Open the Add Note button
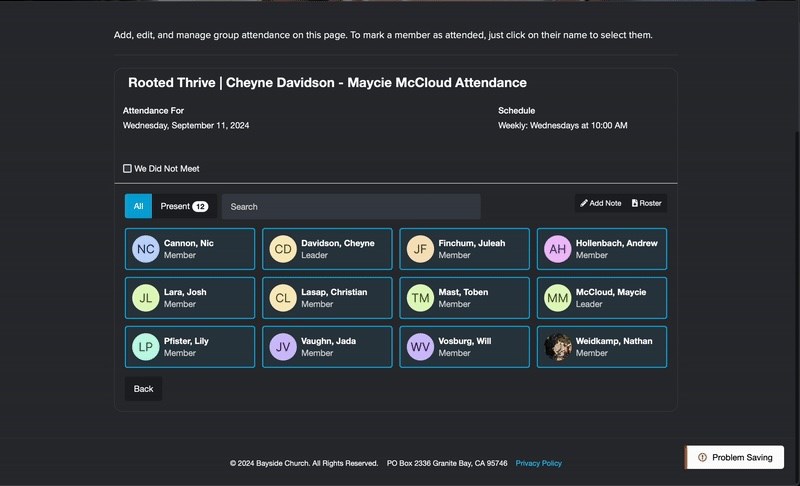The image size is (800, 486). 601,203
